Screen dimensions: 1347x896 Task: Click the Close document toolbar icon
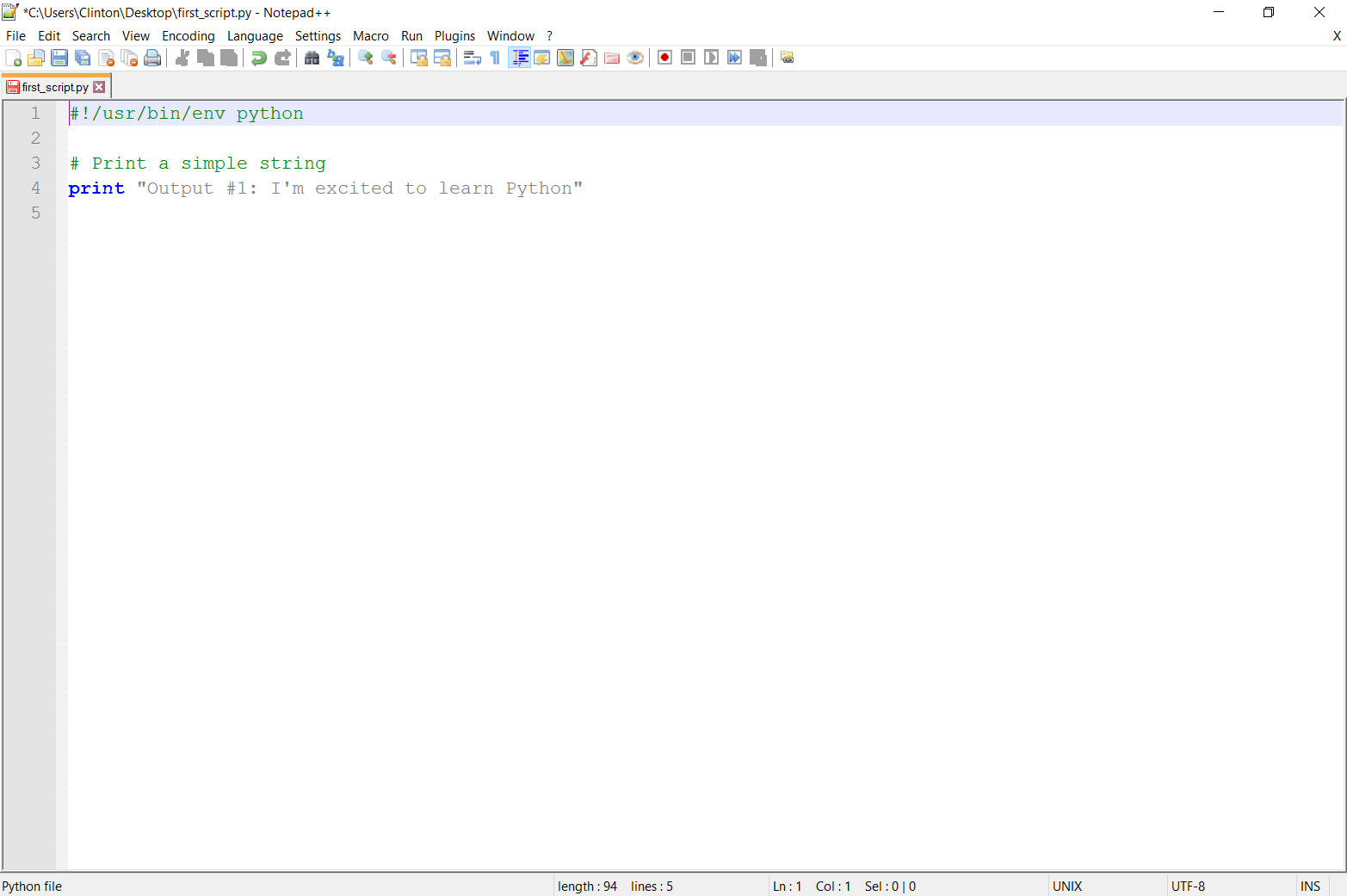106,58
